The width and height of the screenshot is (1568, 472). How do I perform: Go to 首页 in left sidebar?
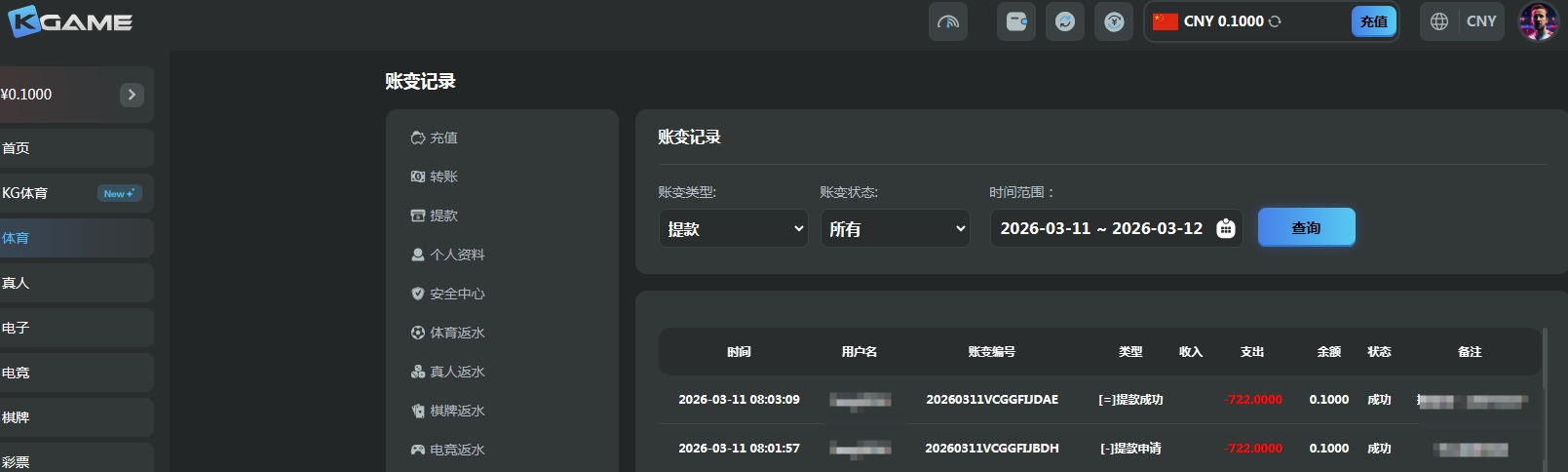(77, 148)
